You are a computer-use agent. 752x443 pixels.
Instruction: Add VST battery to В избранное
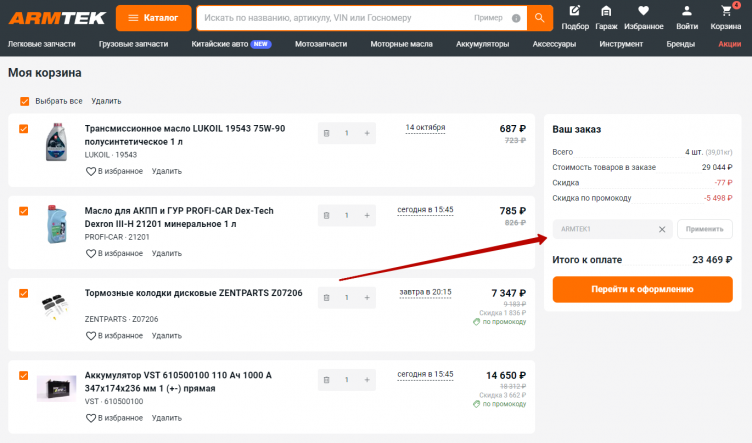(x=114, y=418)
